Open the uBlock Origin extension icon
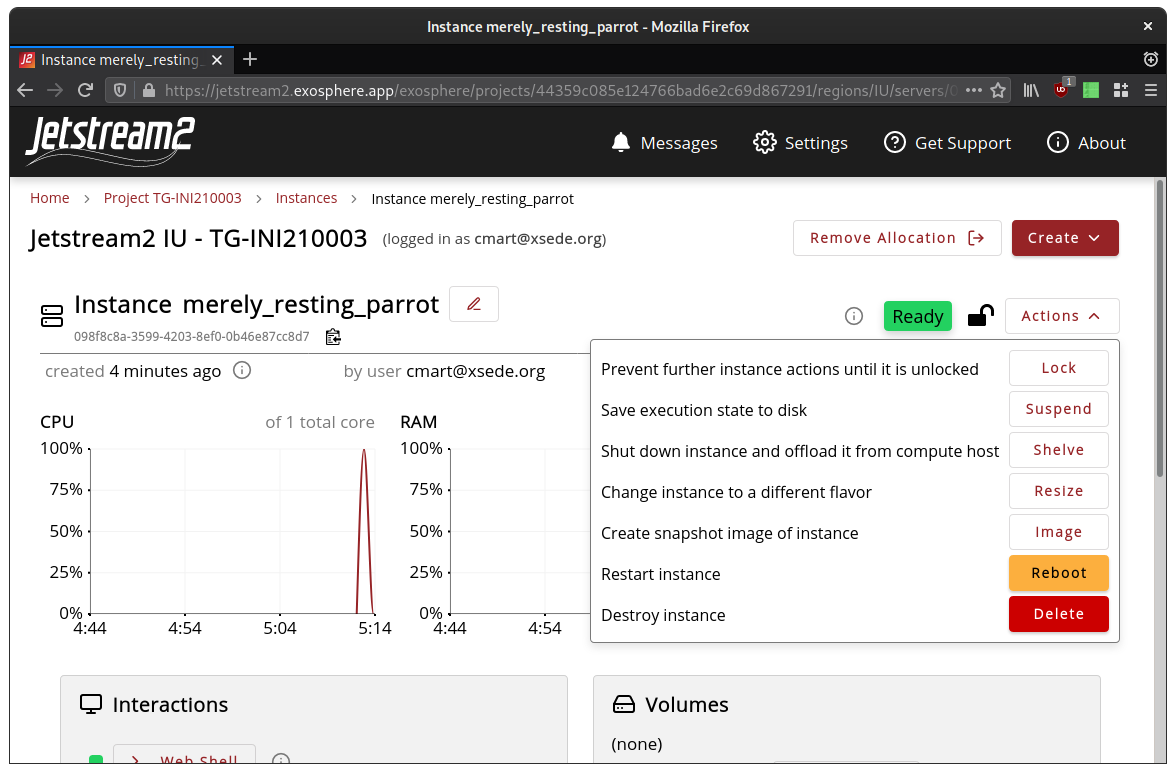 tap(1062, 89)
